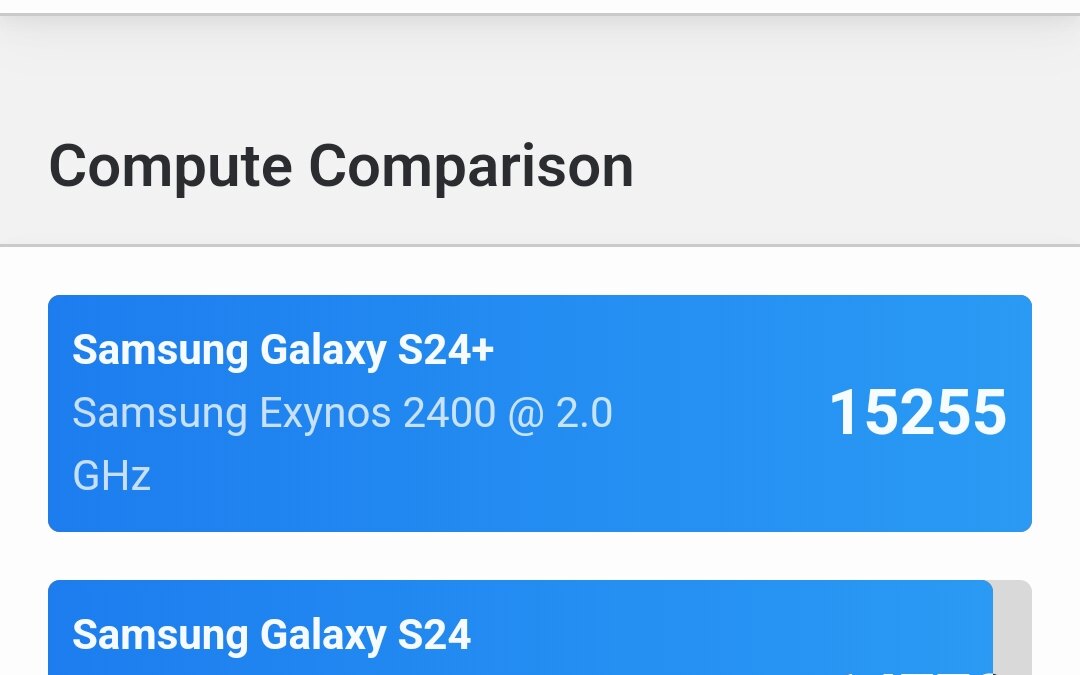The image size is (1080, 675).
Task: Select the Samsung Galaxy S24+ result card
Action: point(540,410)
